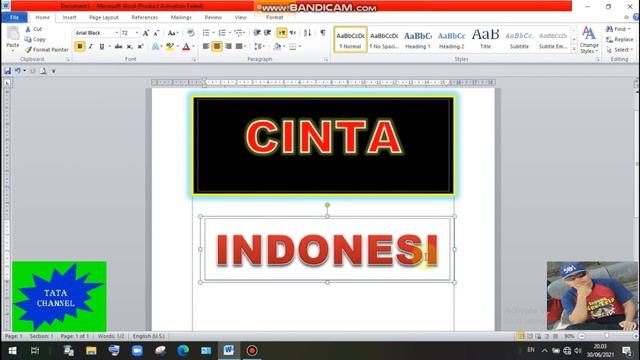
Task: Toggle Subscript formatting
Action: click(129, 47)
